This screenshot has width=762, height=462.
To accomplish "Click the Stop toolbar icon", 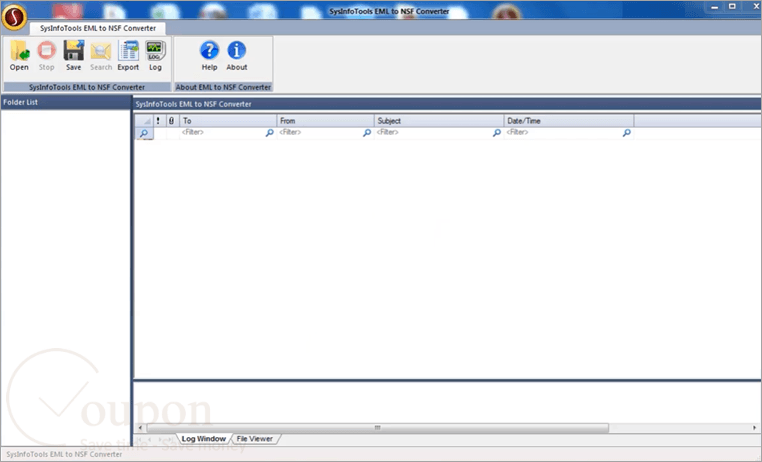I will (x=47, y=56).
